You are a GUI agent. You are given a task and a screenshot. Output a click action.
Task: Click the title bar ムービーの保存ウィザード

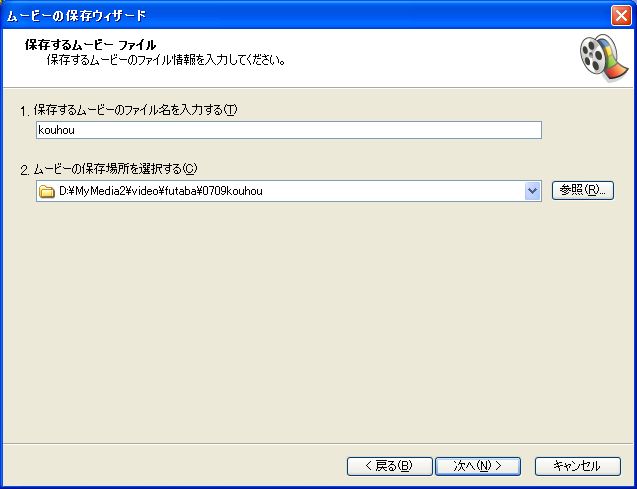(76, 15)
